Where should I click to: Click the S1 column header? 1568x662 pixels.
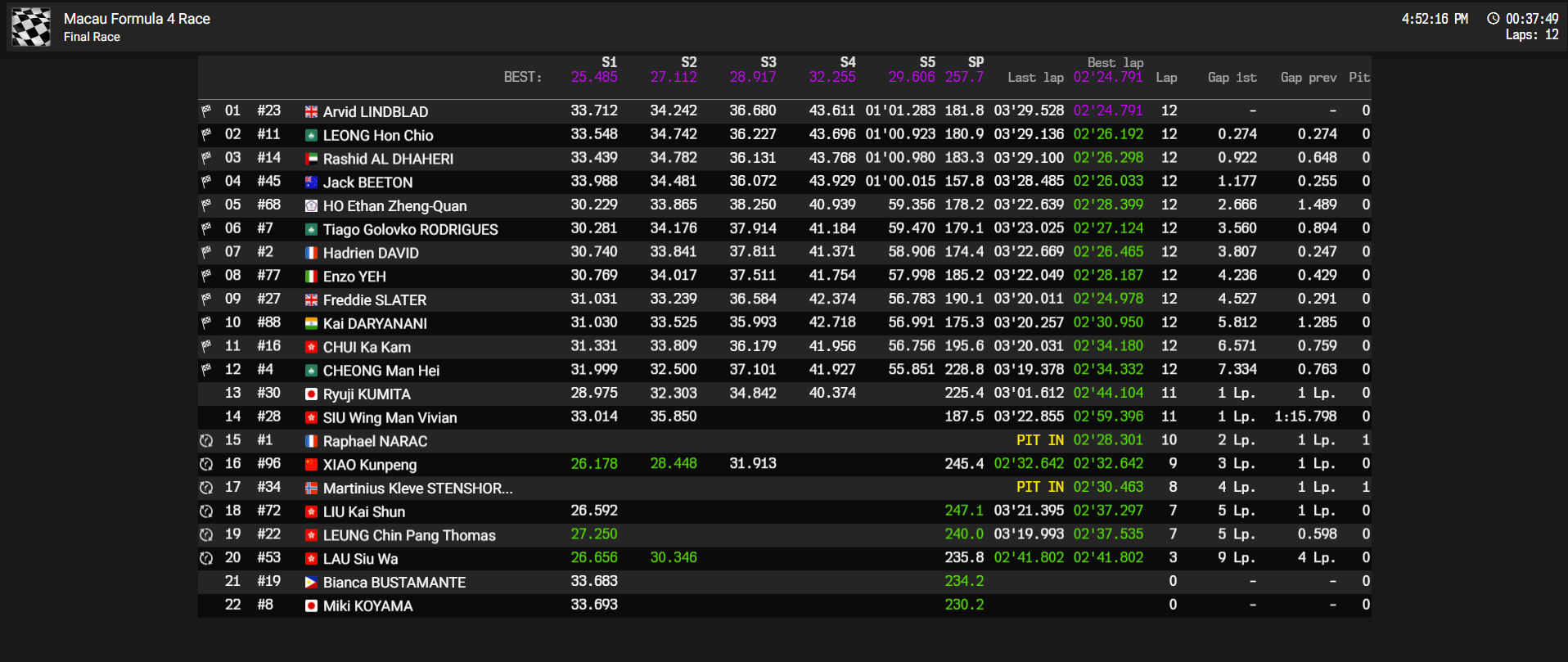coord(609,62)
